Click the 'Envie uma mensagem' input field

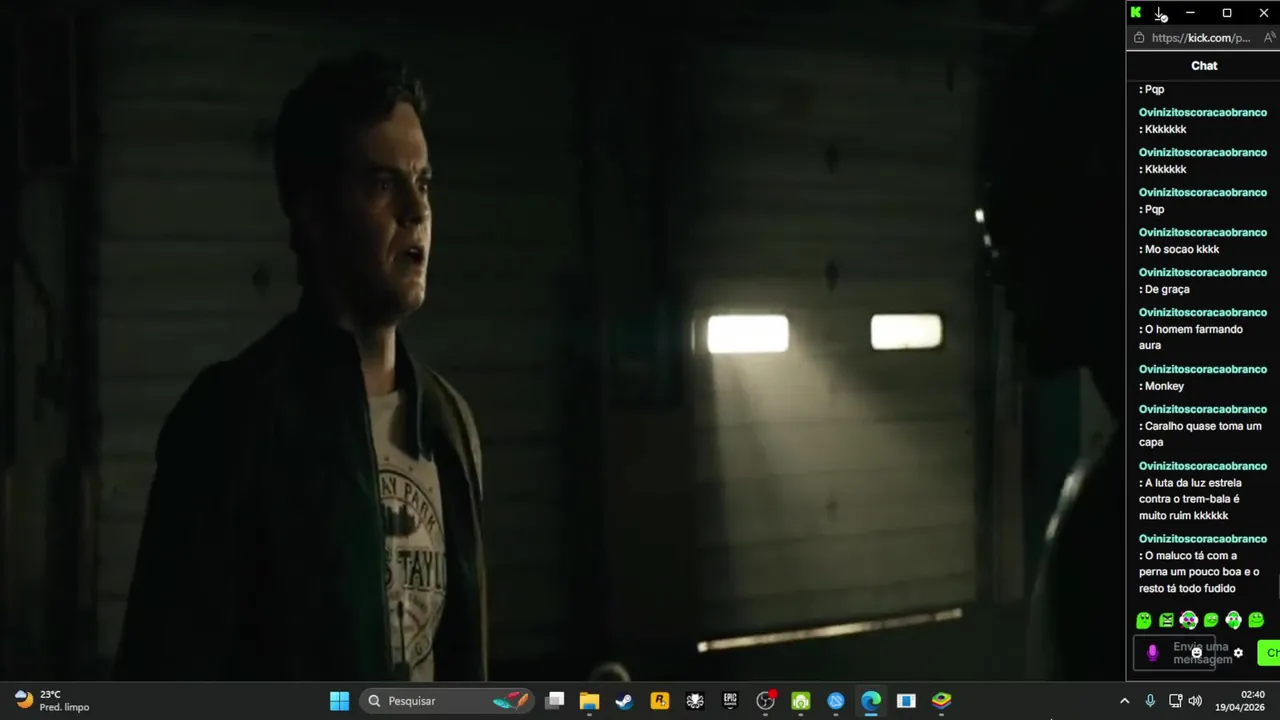click(1174, 653)
